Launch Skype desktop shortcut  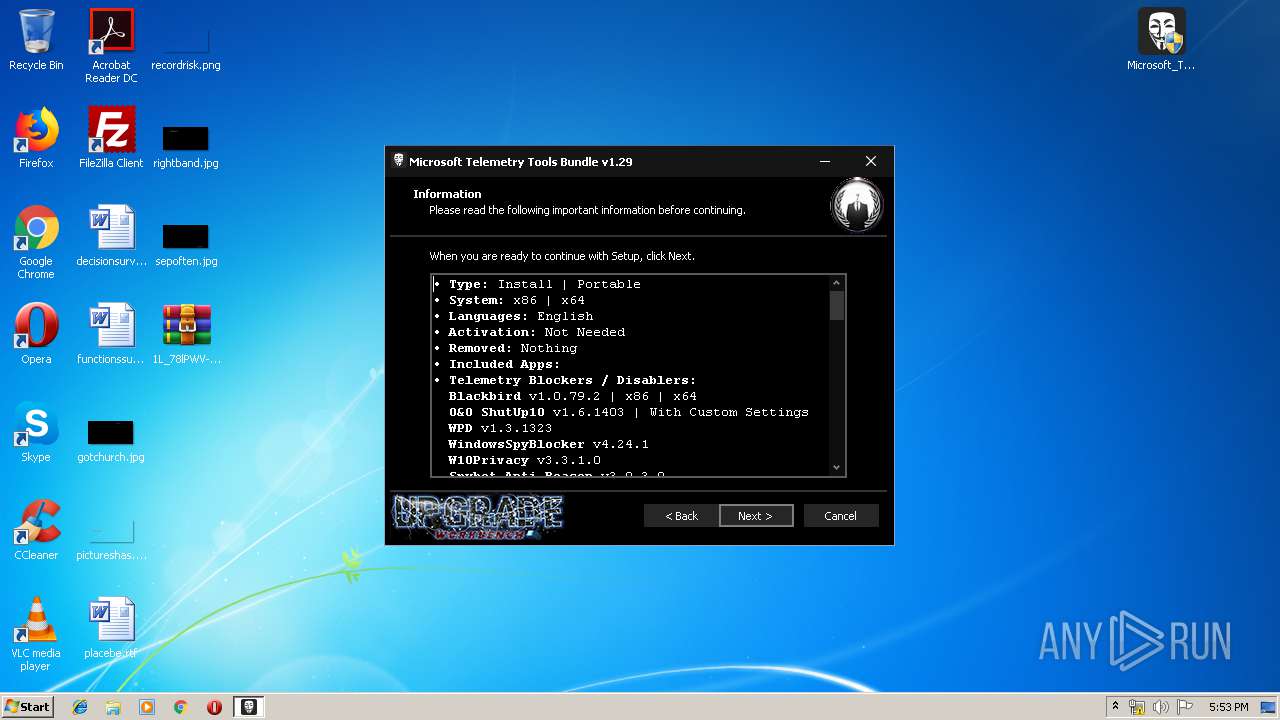tap(36, 432)
